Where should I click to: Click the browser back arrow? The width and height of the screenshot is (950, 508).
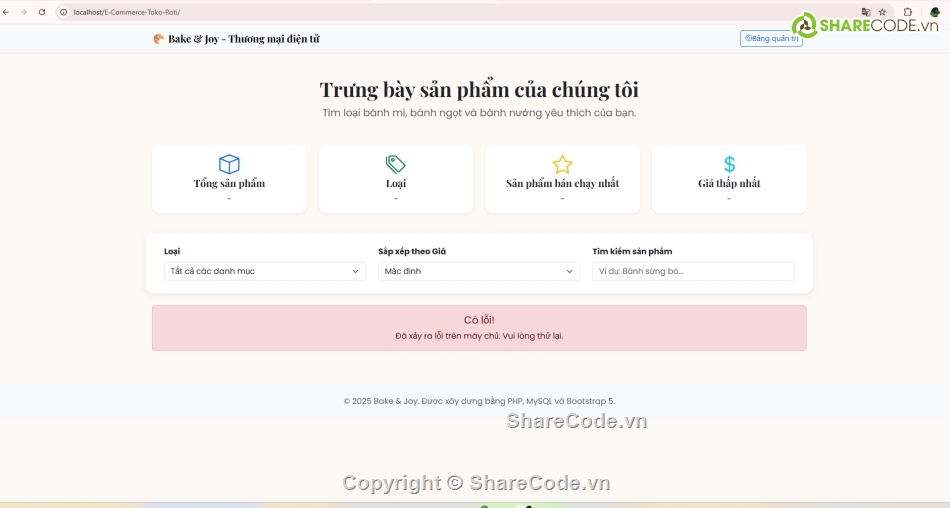(6, 12)
